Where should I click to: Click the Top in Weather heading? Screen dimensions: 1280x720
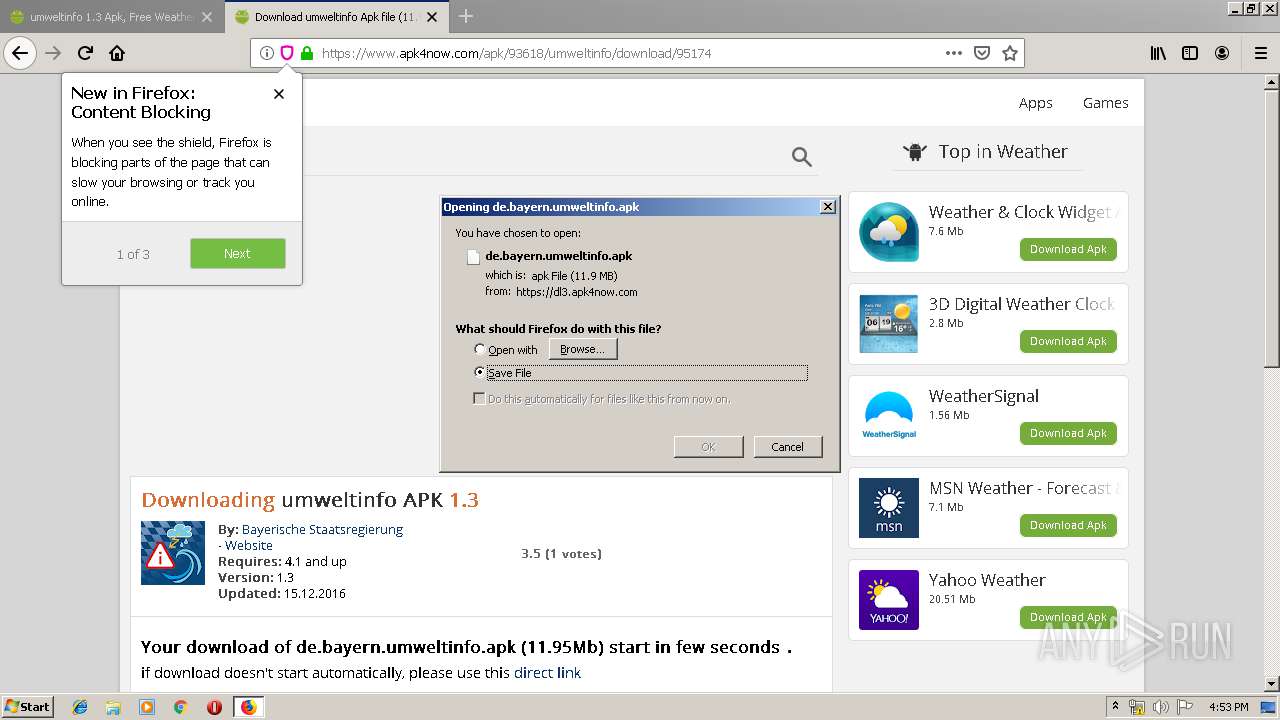1003,152
